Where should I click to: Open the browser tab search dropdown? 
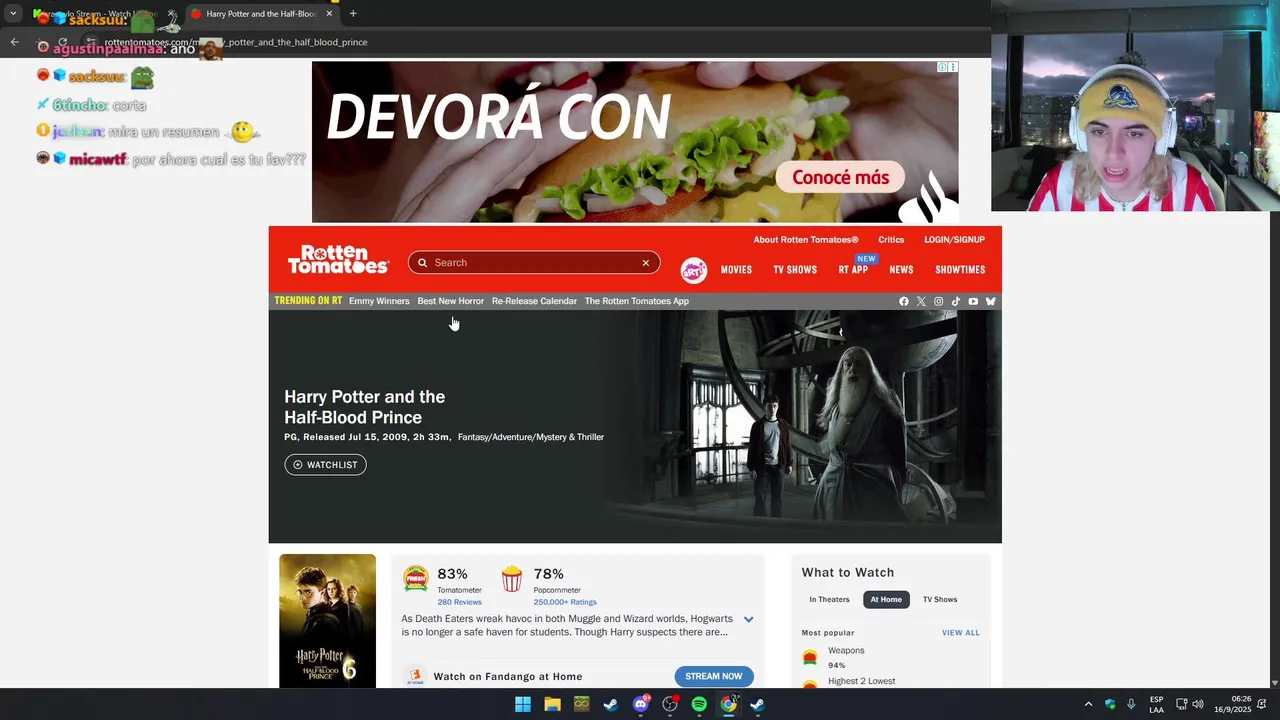tap(12, 14)
